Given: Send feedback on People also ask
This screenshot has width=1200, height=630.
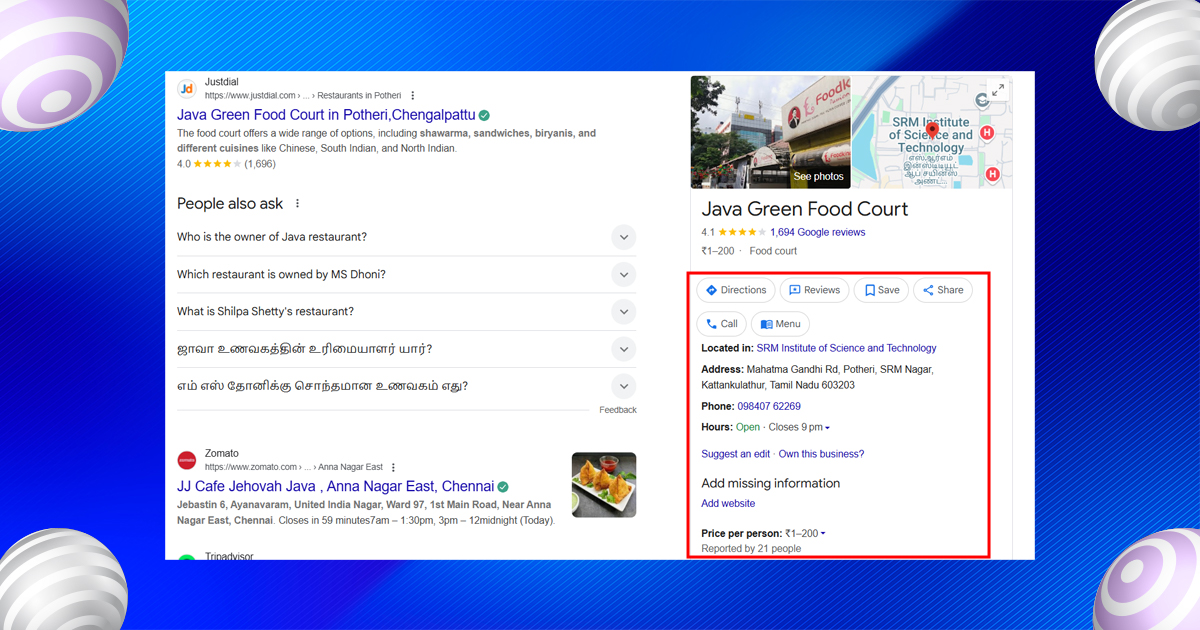Looking at the screenshot, I should pyautogui.click(x=618, y=410).
